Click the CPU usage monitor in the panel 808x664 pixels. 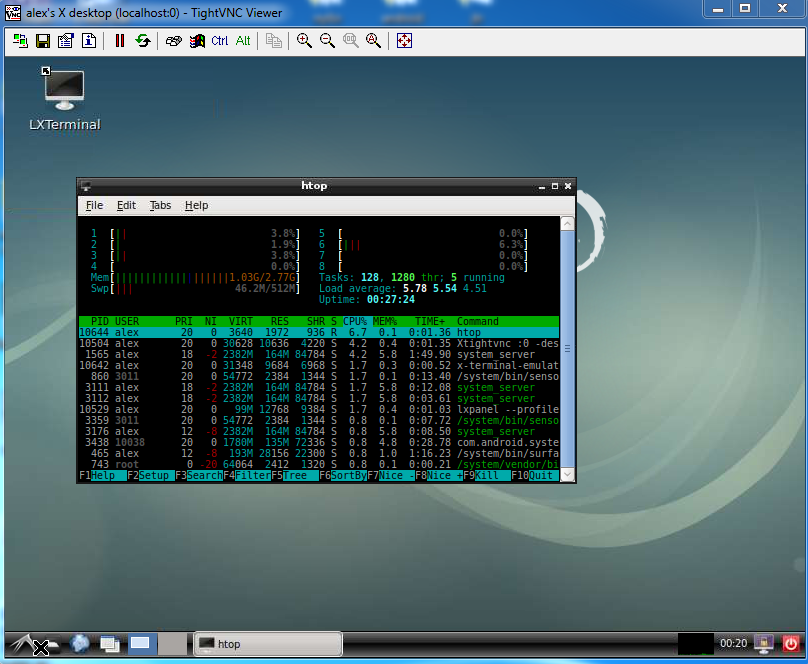click(696, 644)
